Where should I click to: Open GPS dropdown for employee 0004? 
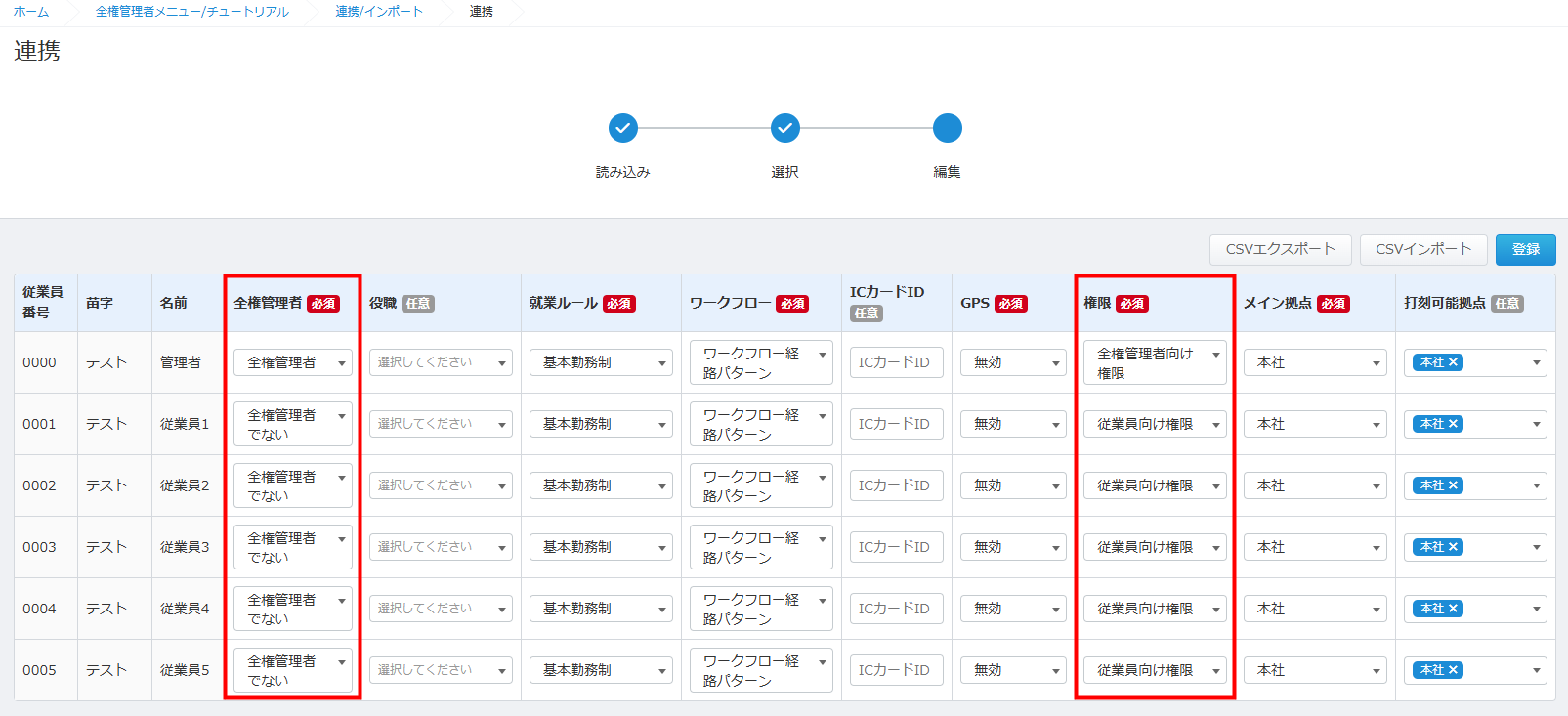(1013, 609)
